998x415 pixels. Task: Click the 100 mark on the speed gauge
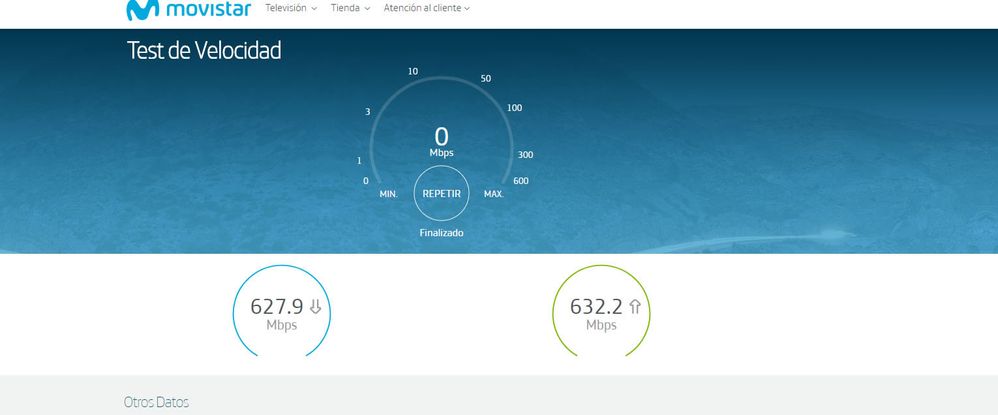514,108
